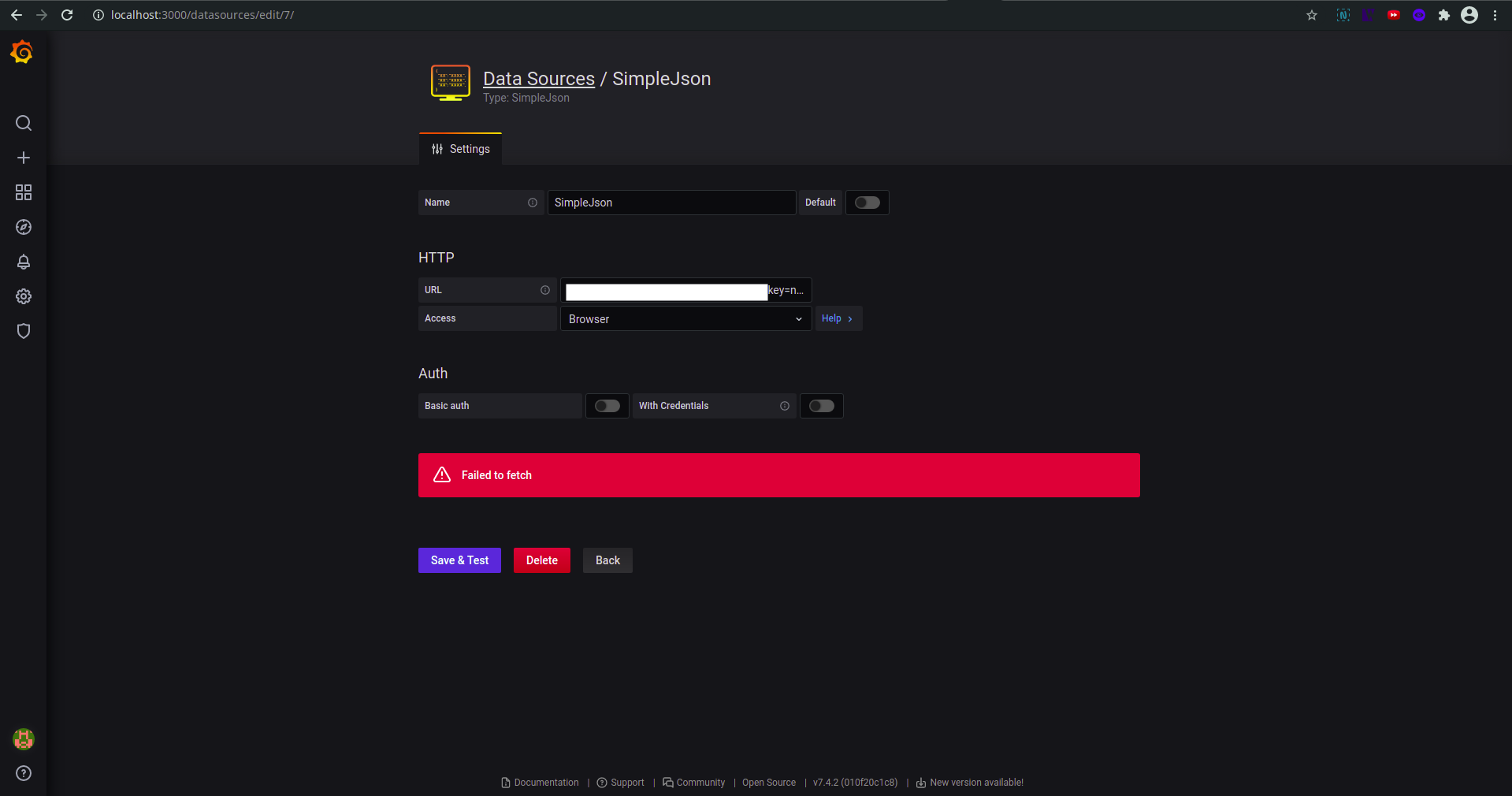Open the Support footer link
The width and height of the screenshot is (1512, 796).
[621, 783]
